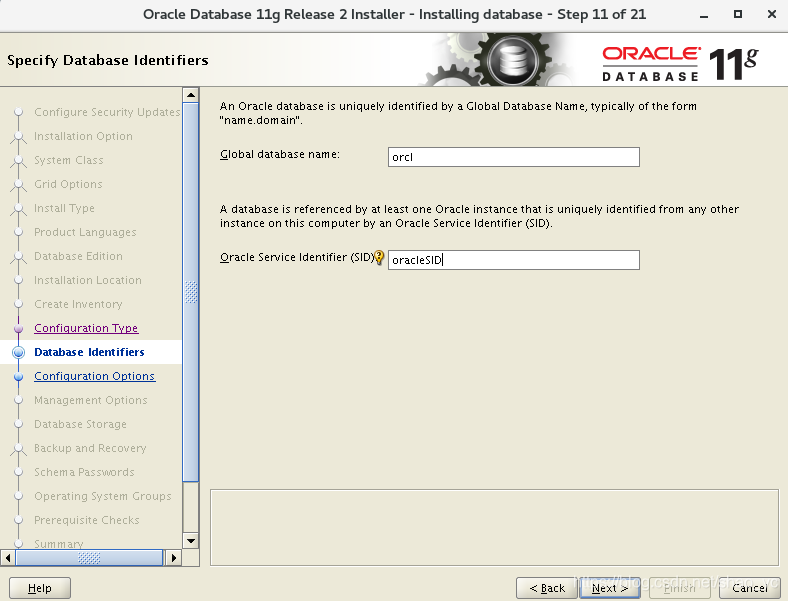The height and width of the screenshot is (601, 788).
Task: Click the Installation Location step
Action: (88, 280)
